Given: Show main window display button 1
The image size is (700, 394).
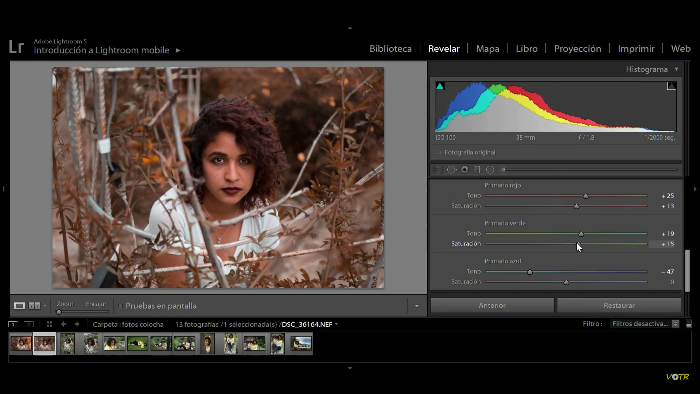Looking at the screenshot, I should click(13, 324).
